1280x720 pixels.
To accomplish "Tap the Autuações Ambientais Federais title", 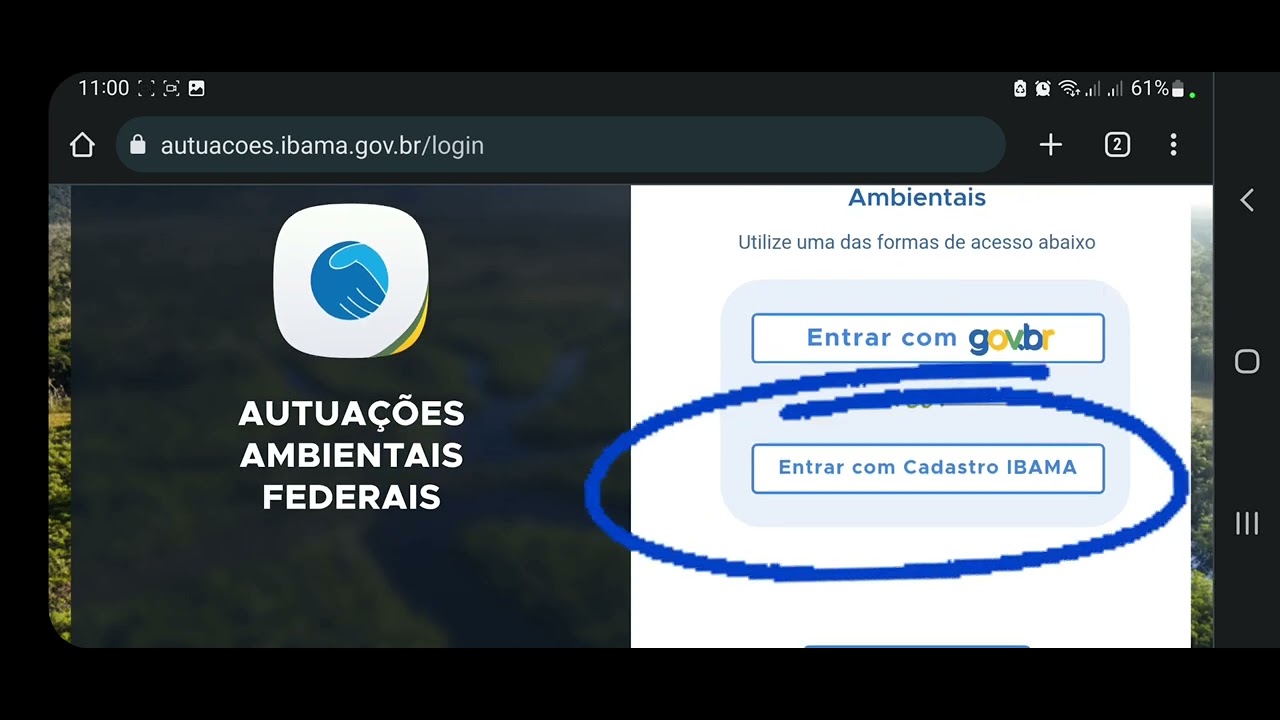I will (352, 455).
